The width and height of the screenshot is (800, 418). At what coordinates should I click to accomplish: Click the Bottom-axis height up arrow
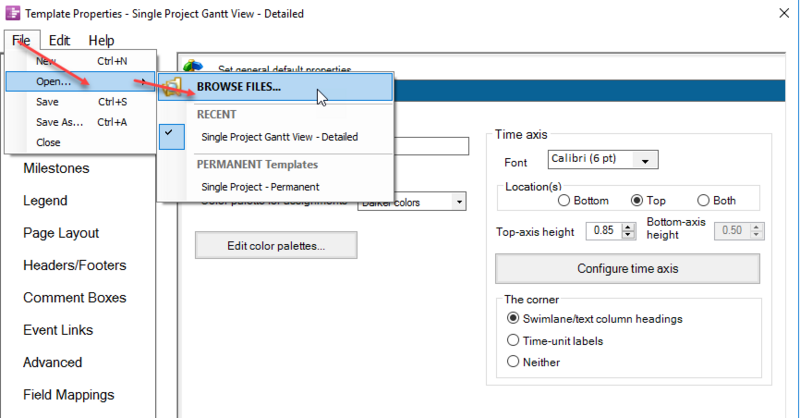(757, 227)
